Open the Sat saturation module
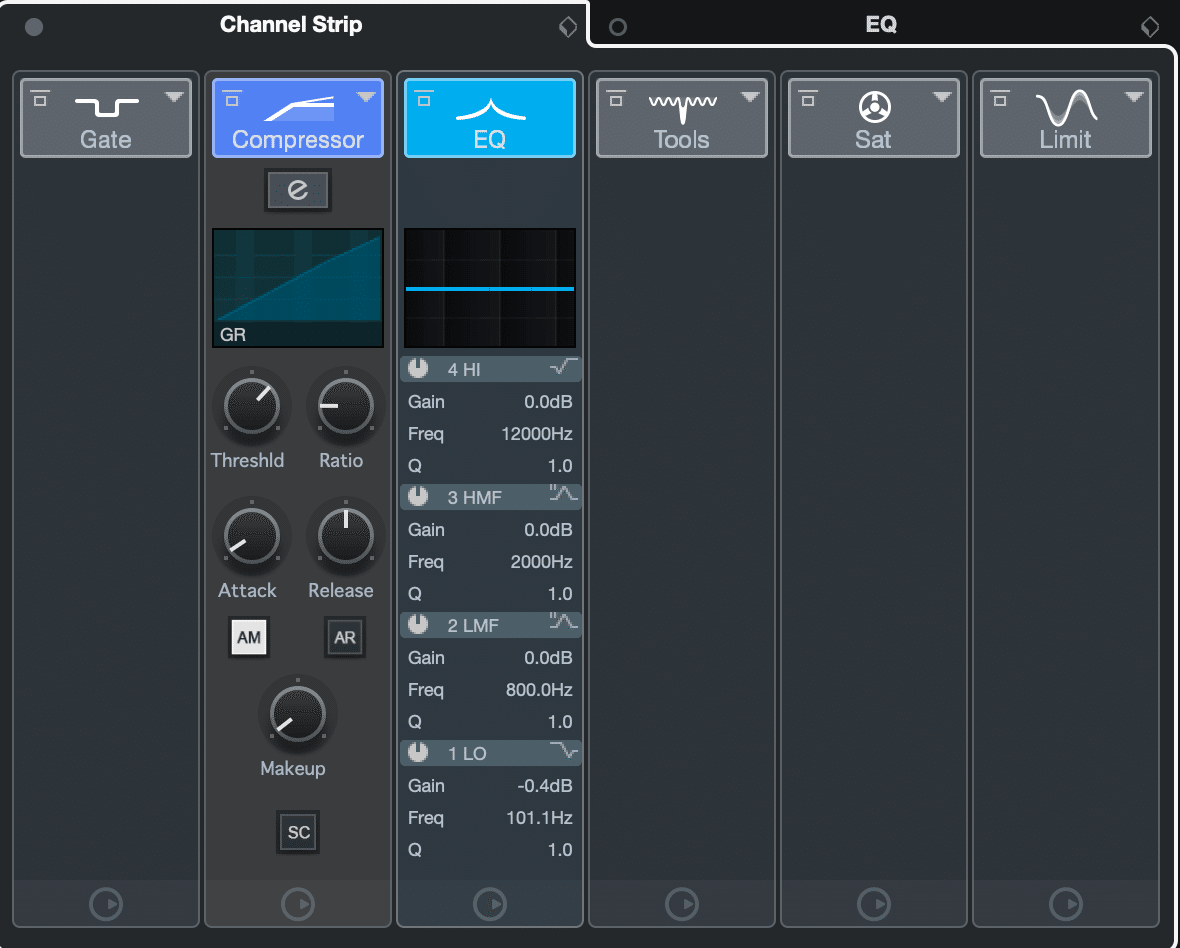This screenshot has width=1180, height=948. point(874,118)
